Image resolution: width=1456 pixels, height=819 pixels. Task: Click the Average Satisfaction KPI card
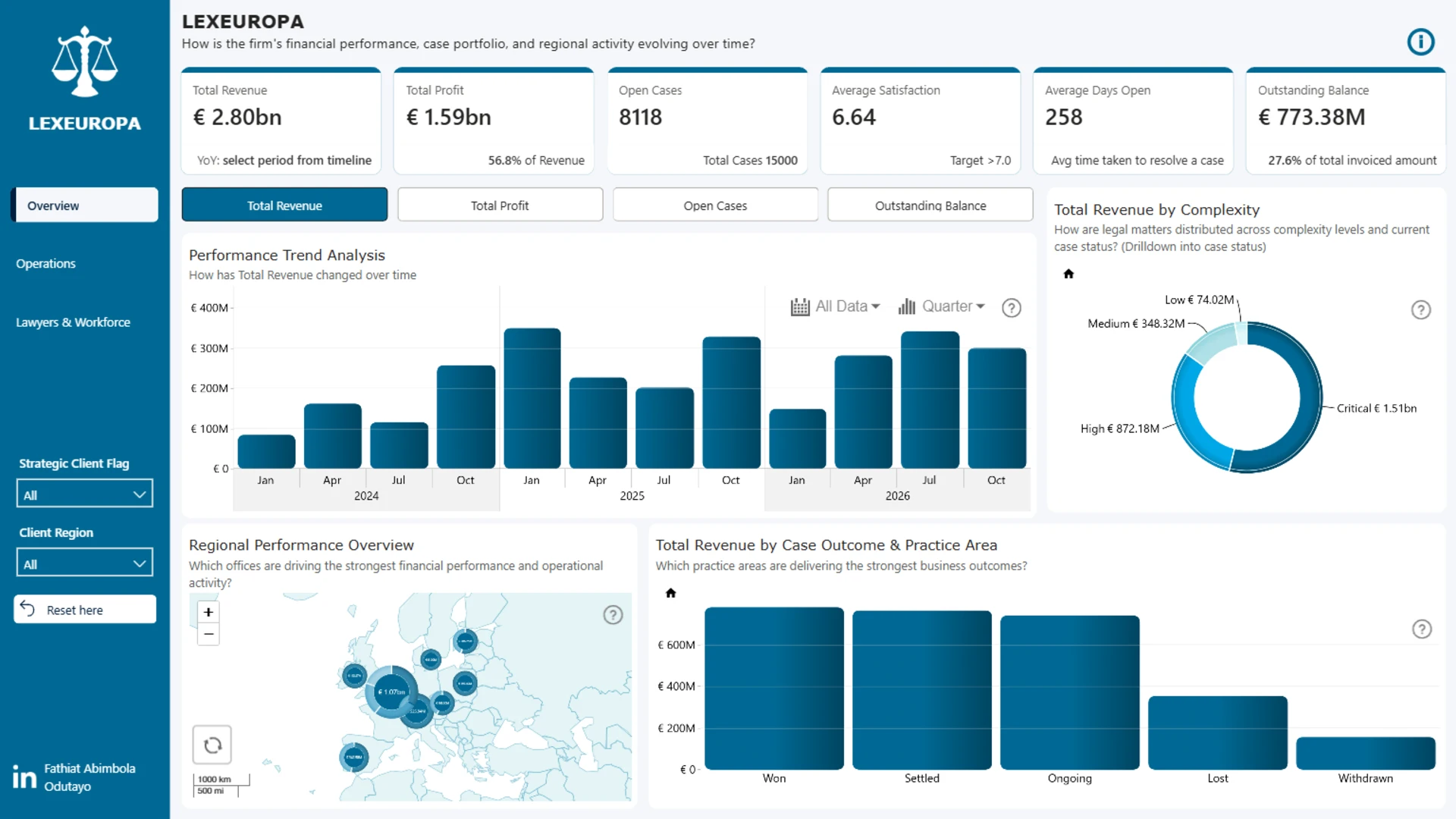[x=921, y=121]
